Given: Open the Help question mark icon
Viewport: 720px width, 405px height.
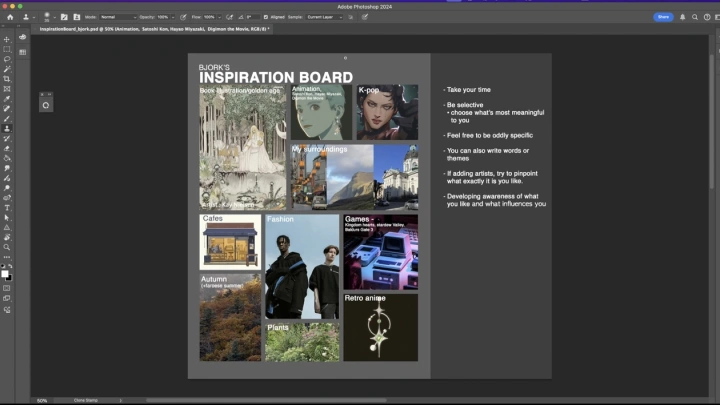Looking at the screenshot, I should [707, 17].
